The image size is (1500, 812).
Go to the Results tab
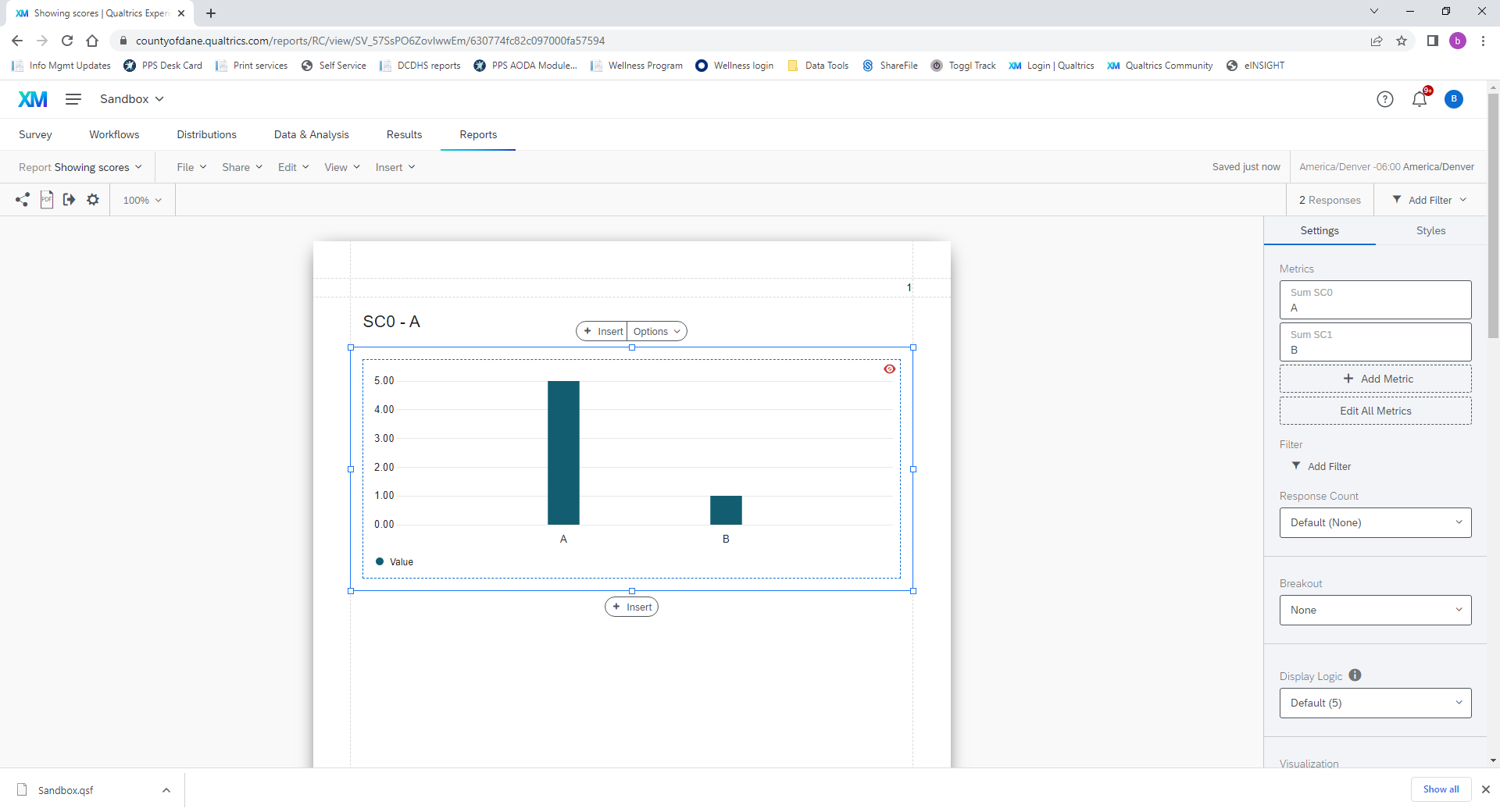(404, 134)
